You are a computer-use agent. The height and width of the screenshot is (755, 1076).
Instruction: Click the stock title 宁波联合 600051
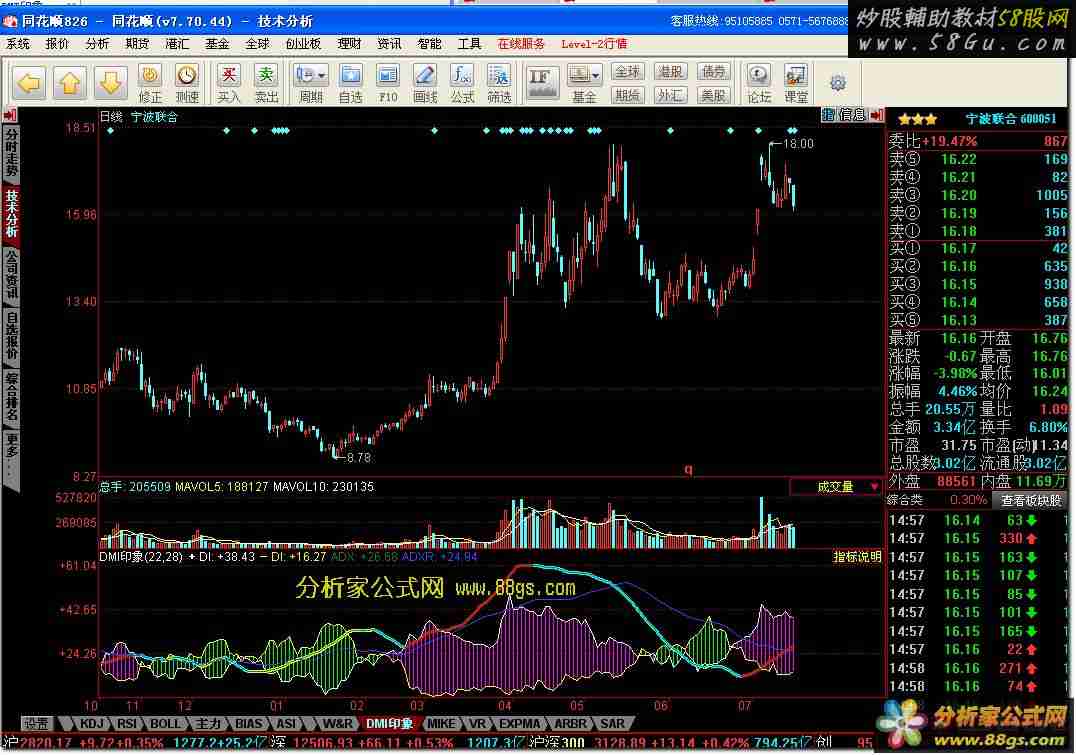pos(1011,119)
